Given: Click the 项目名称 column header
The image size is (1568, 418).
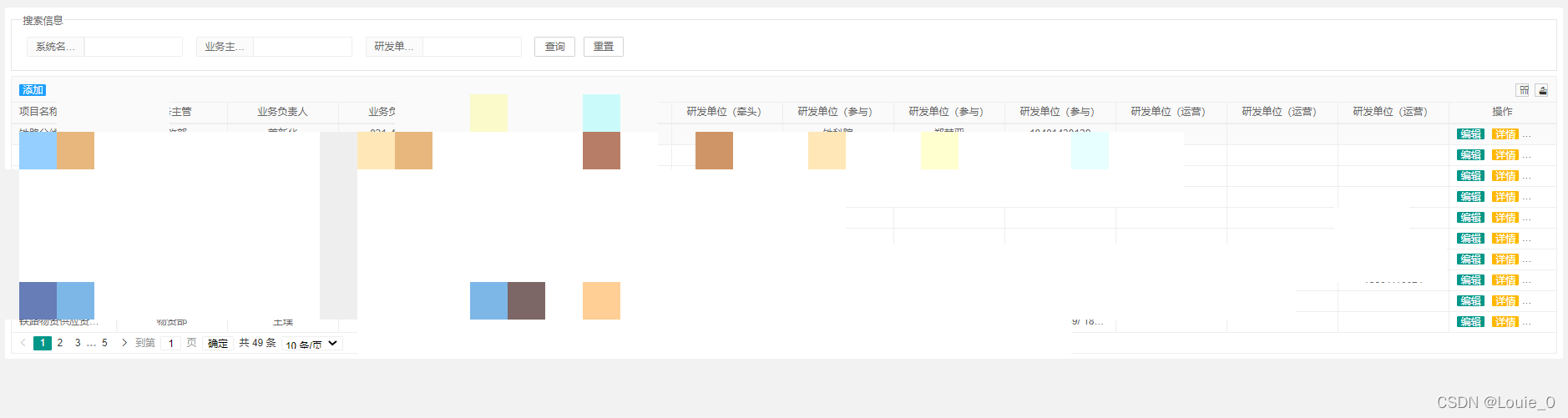Looking at the screenshot, I should [x=38, y=111].
